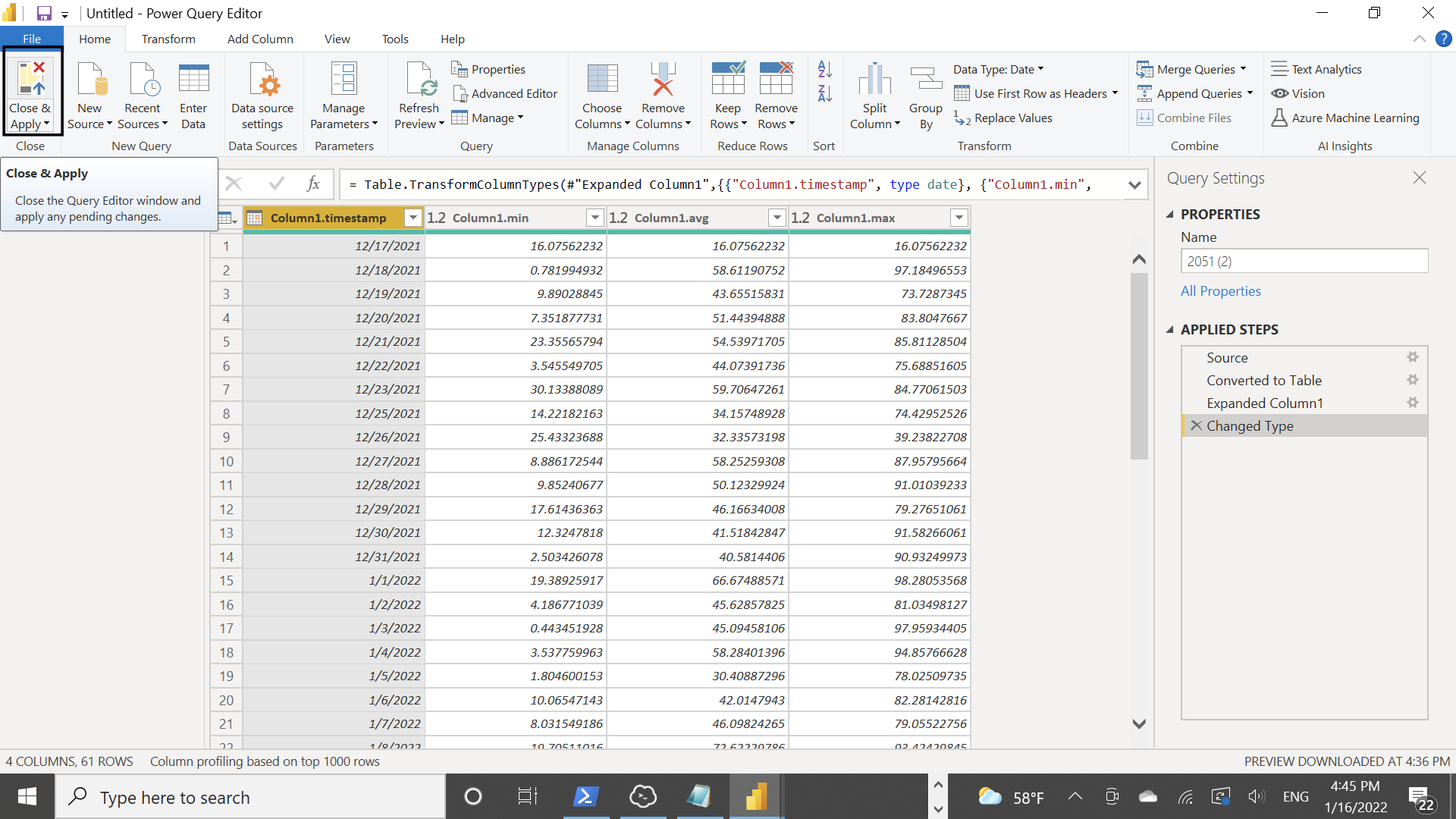Open Vision AI insight
The height and width of the screenshot is (819, 1456).
pyautogui.click(x=1298, y=93)
